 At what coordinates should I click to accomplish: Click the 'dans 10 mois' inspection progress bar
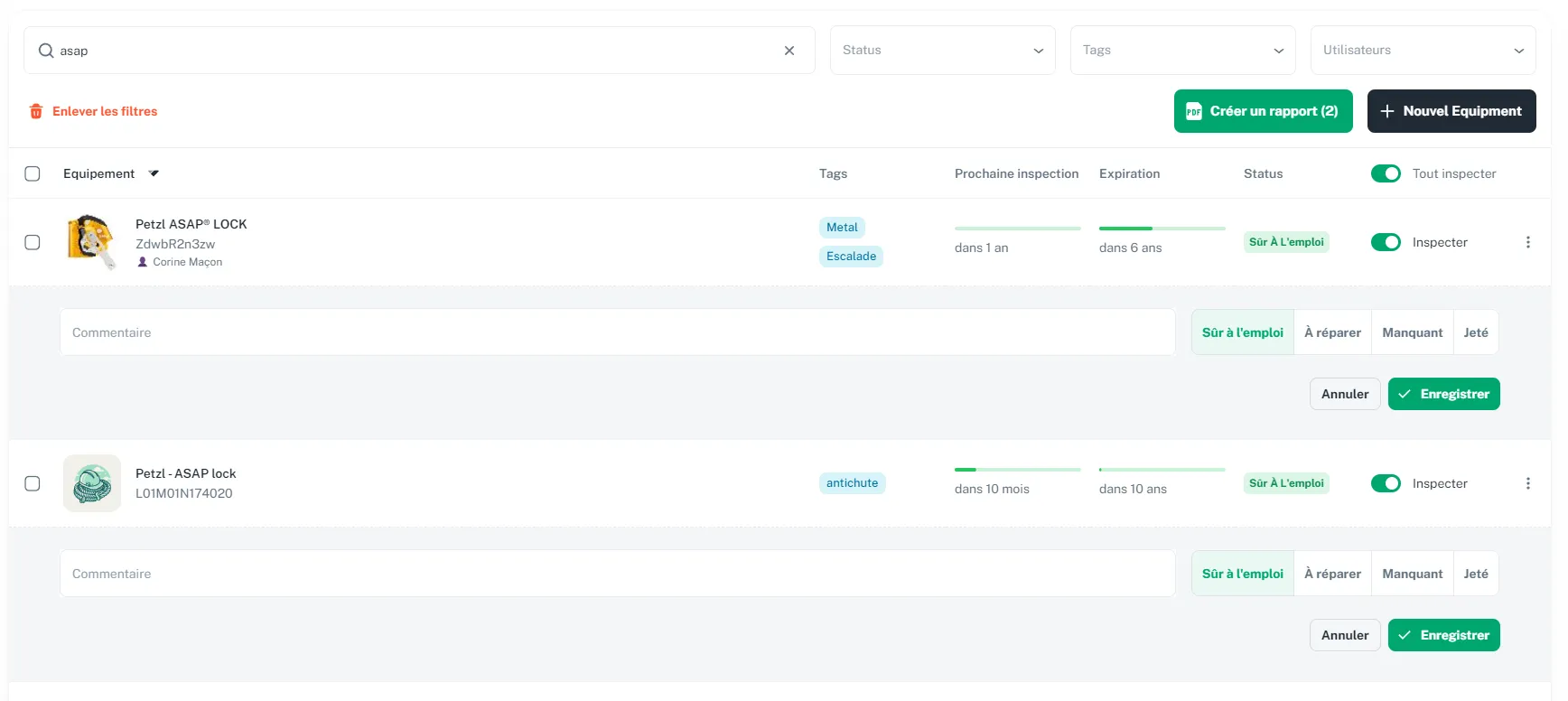point(1017,470)
